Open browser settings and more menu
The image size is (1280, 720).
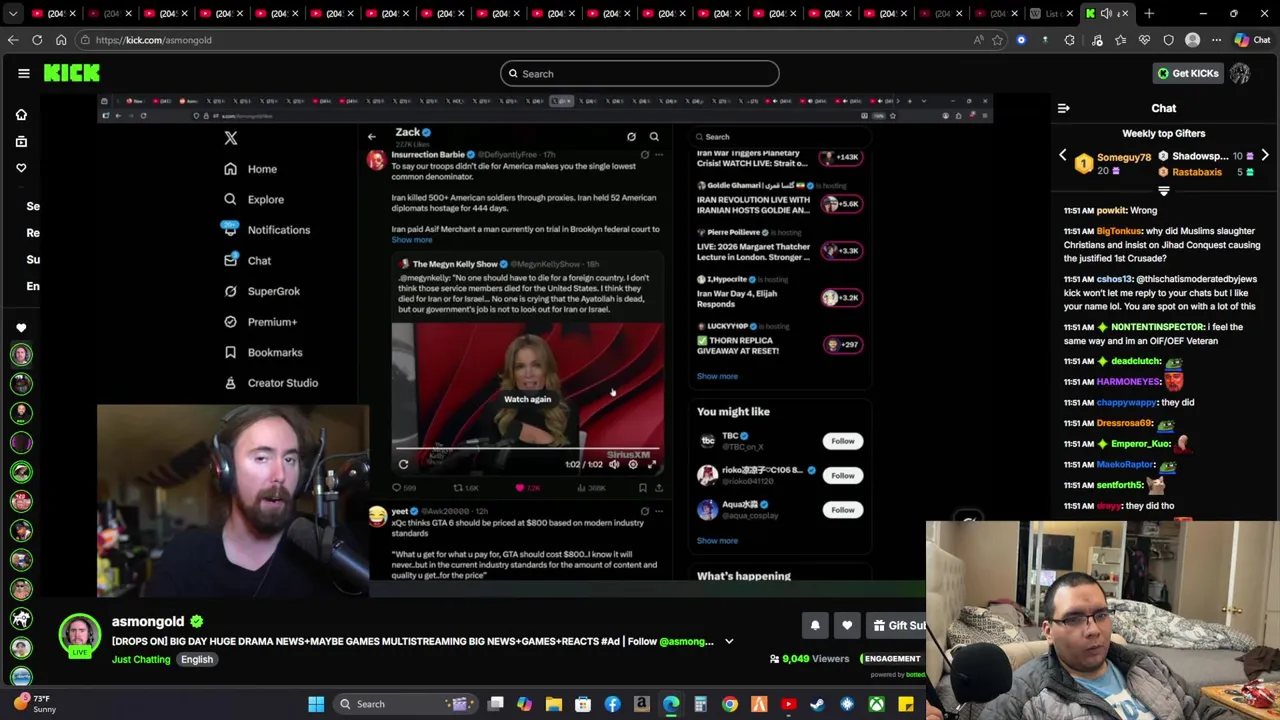[x=1216, y=40]
